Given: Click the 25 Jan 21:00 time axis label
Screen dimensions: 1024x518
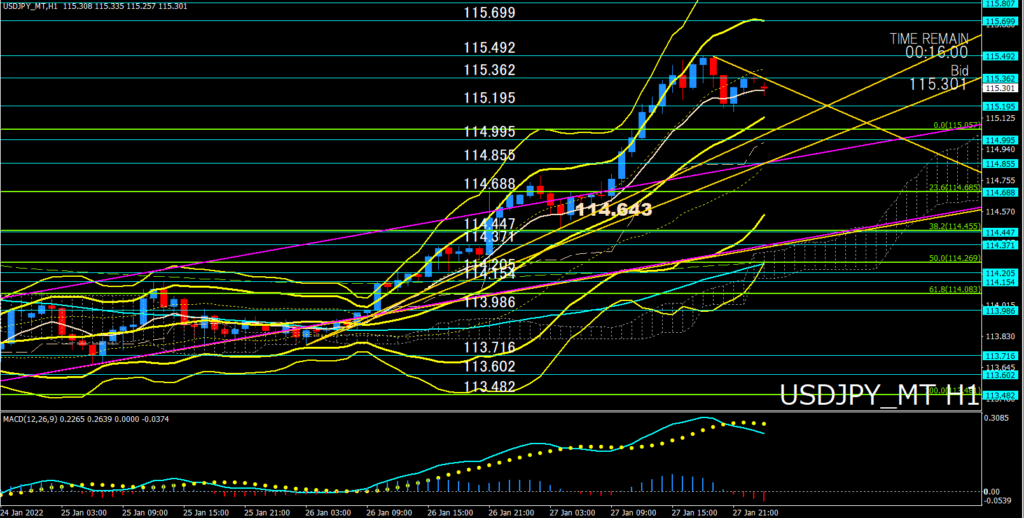Looking at the screenshot, I should click(266, 513).
